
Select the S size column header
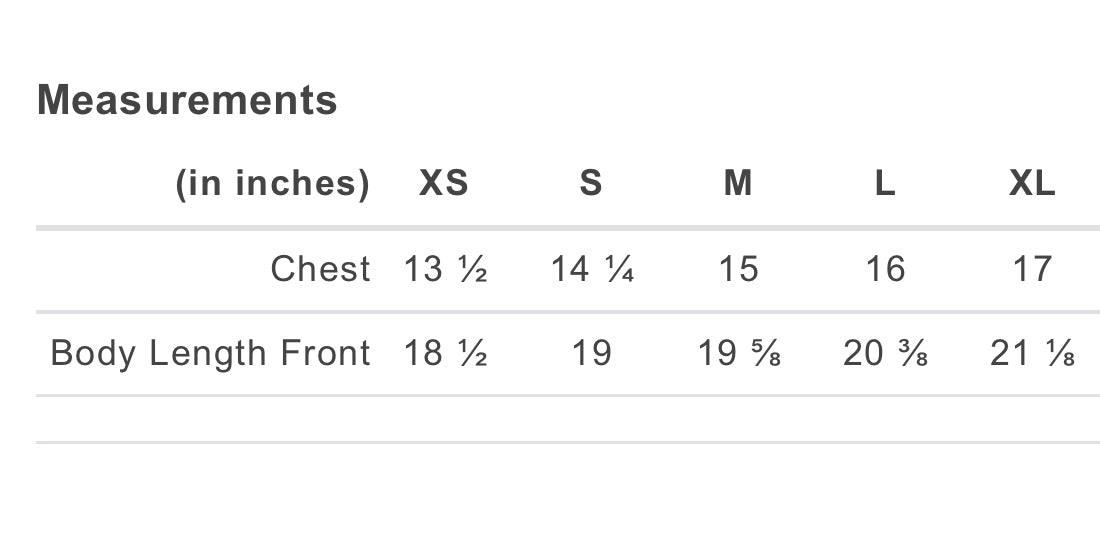(x=591, y=184)
